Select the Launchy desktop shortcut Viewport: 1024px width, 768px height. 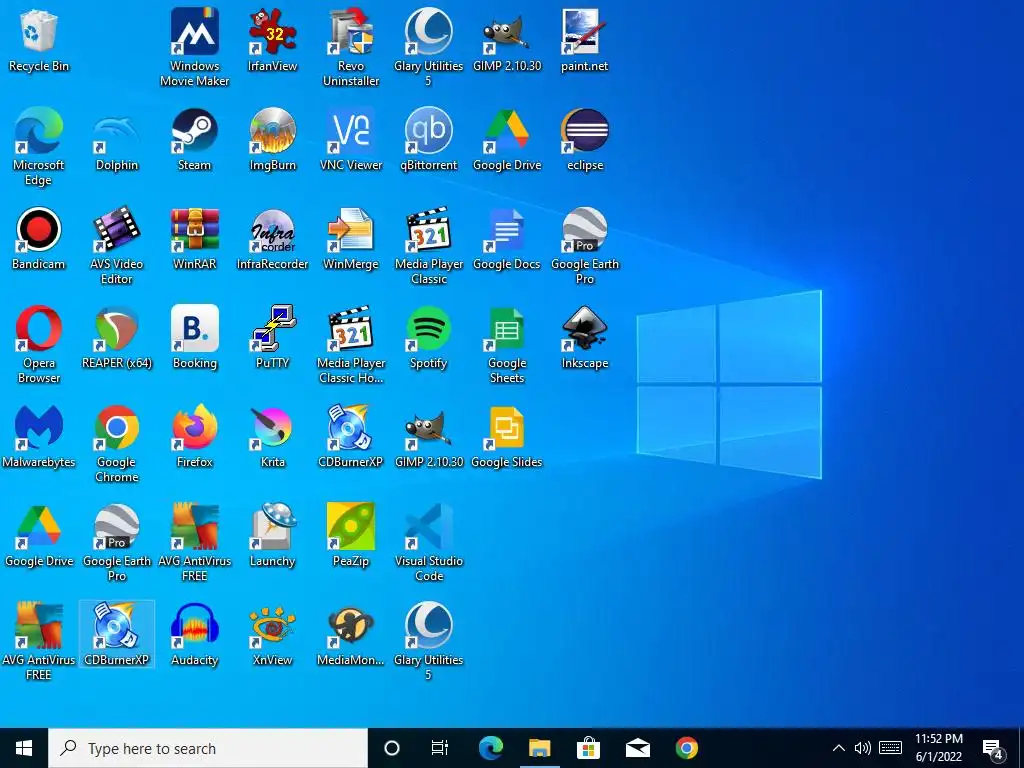tap(272, 536)
